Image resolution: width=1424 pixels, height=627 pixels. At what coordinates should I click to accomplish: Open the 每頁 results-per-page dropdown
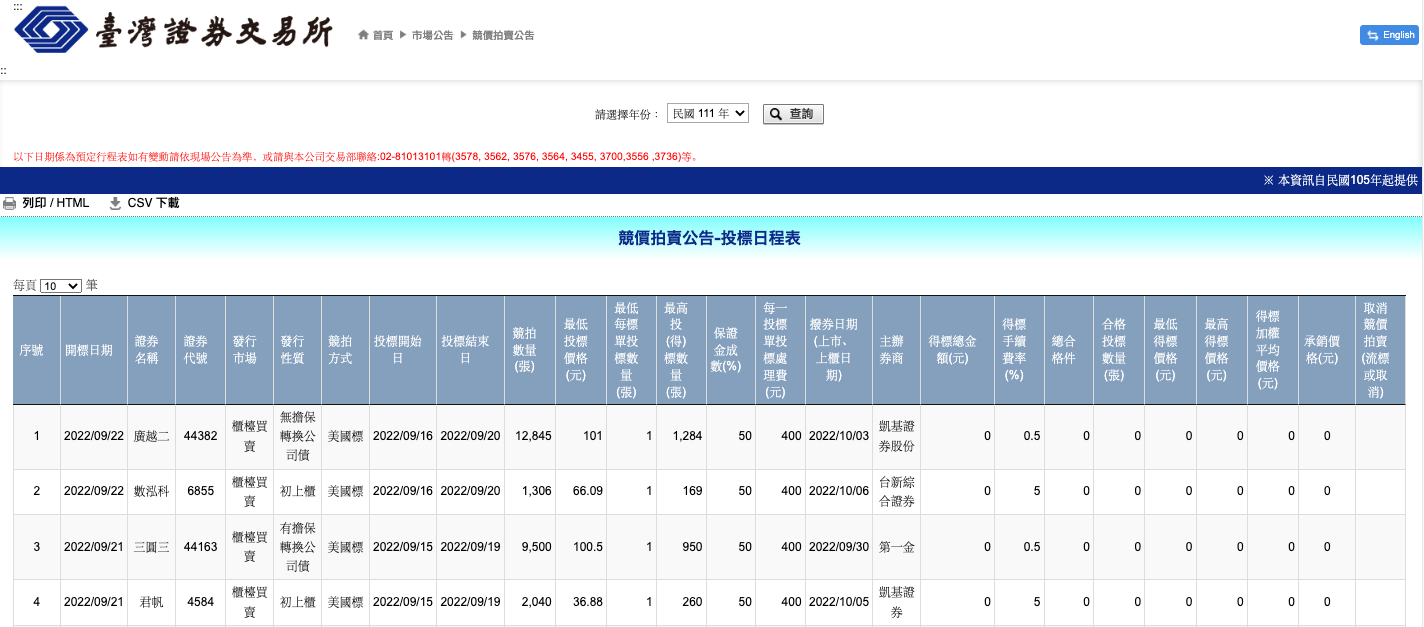60,285
